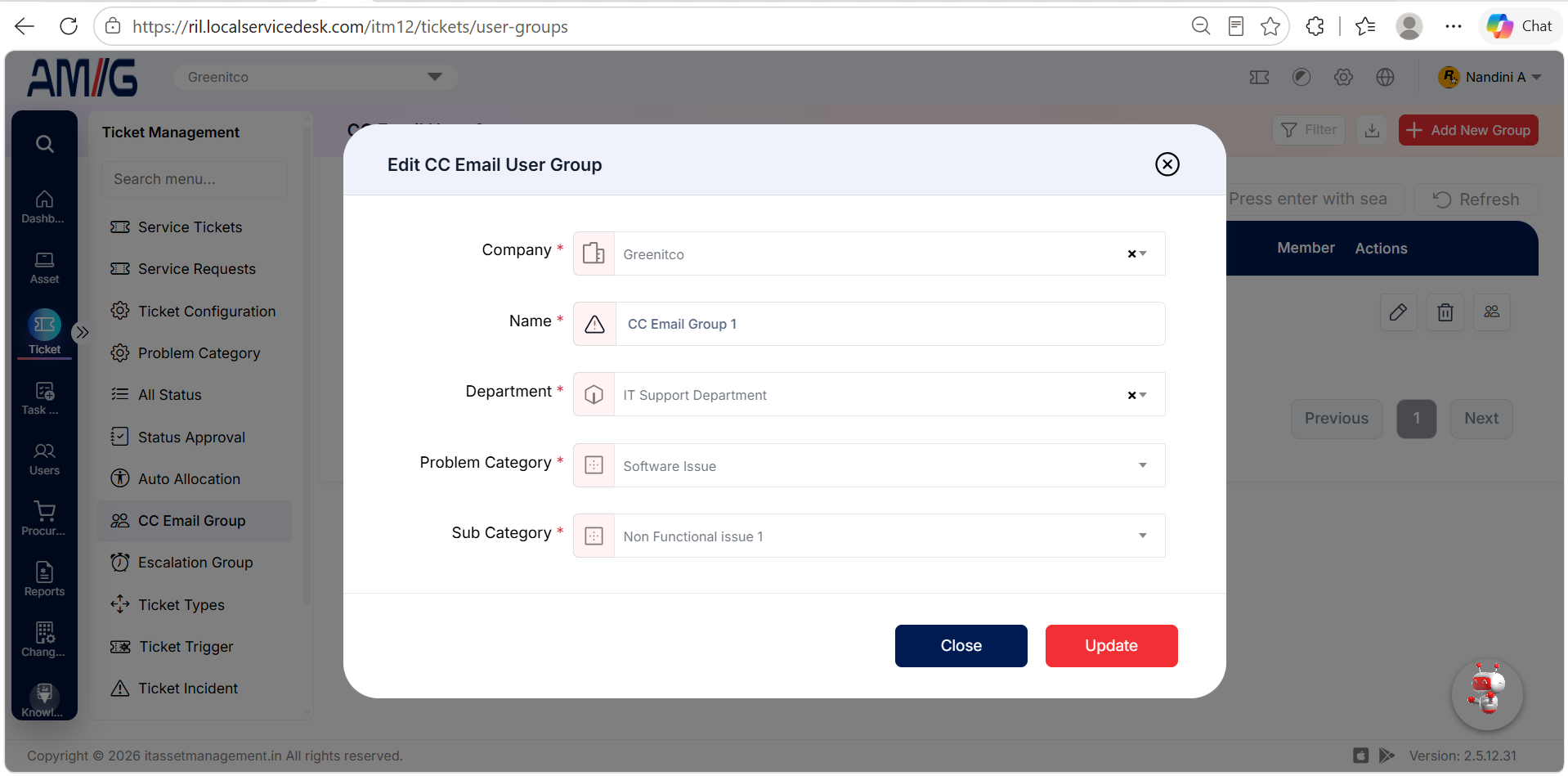Clear the Department selection
The image size is (1568, 776).
pyautogui.click(x=1131, y=395)
